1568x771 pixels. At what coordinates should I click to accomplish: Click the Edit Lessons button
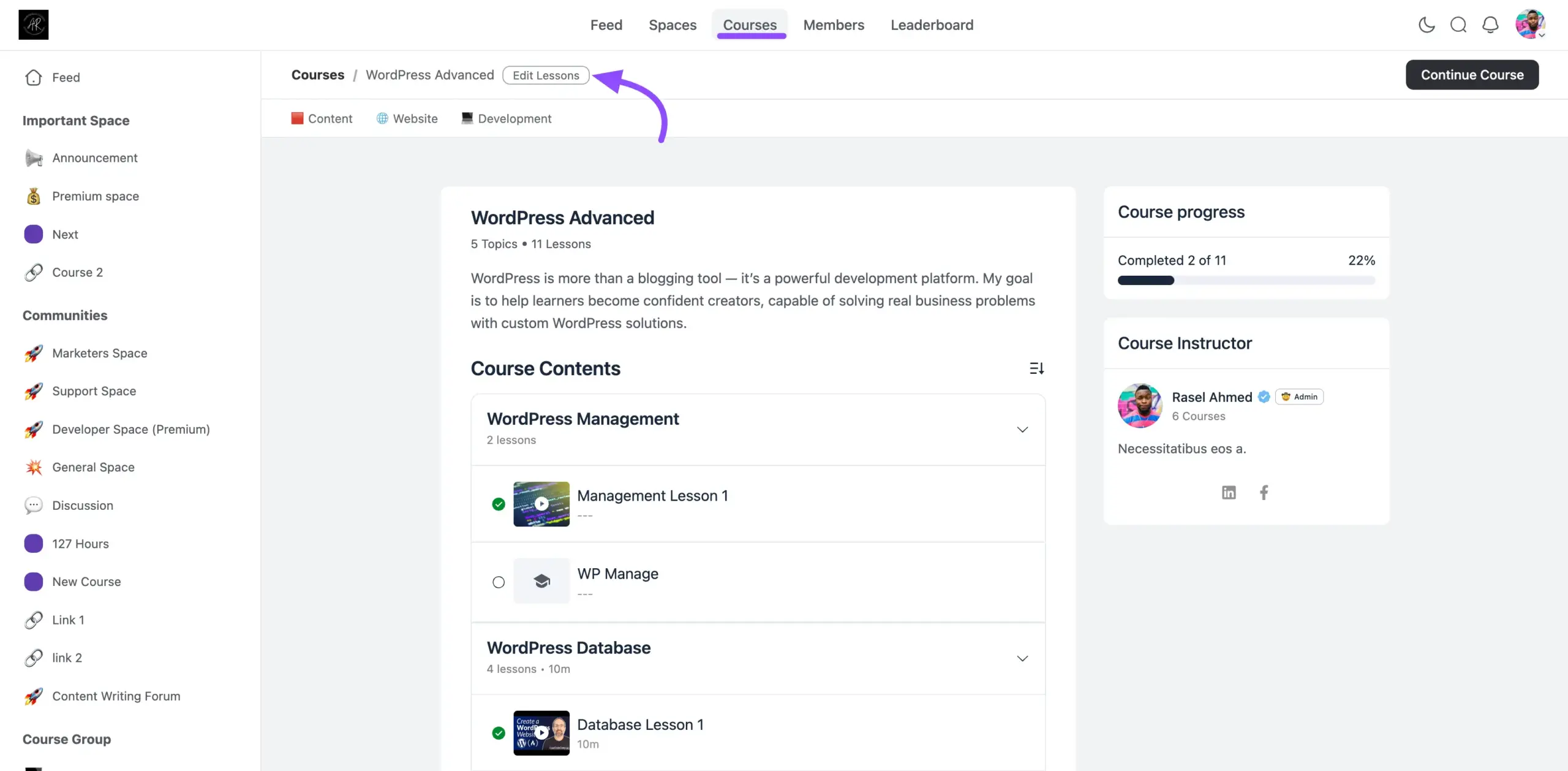(546, 75)
